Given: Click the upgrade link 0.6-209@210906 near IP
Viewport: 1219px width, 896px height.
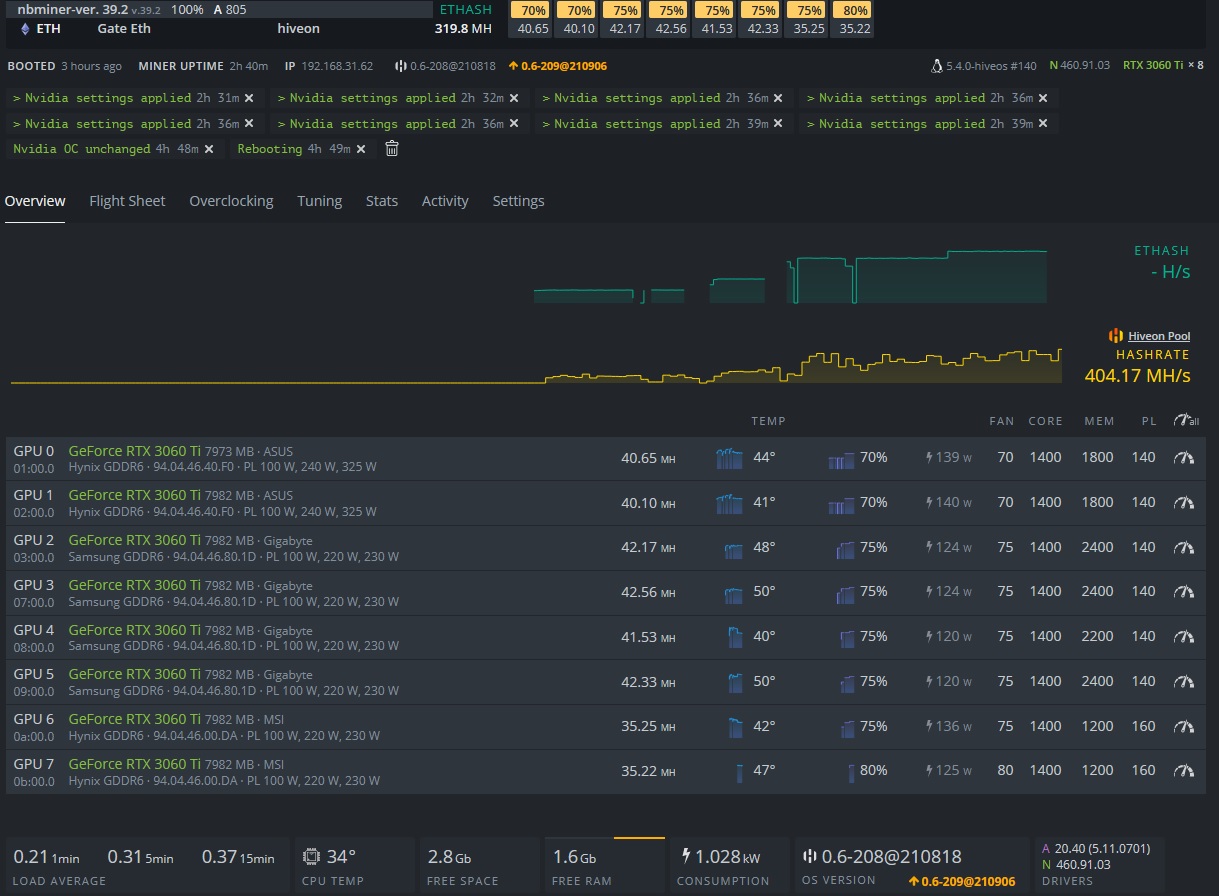Looking at the screenshot, I should 558,66.
